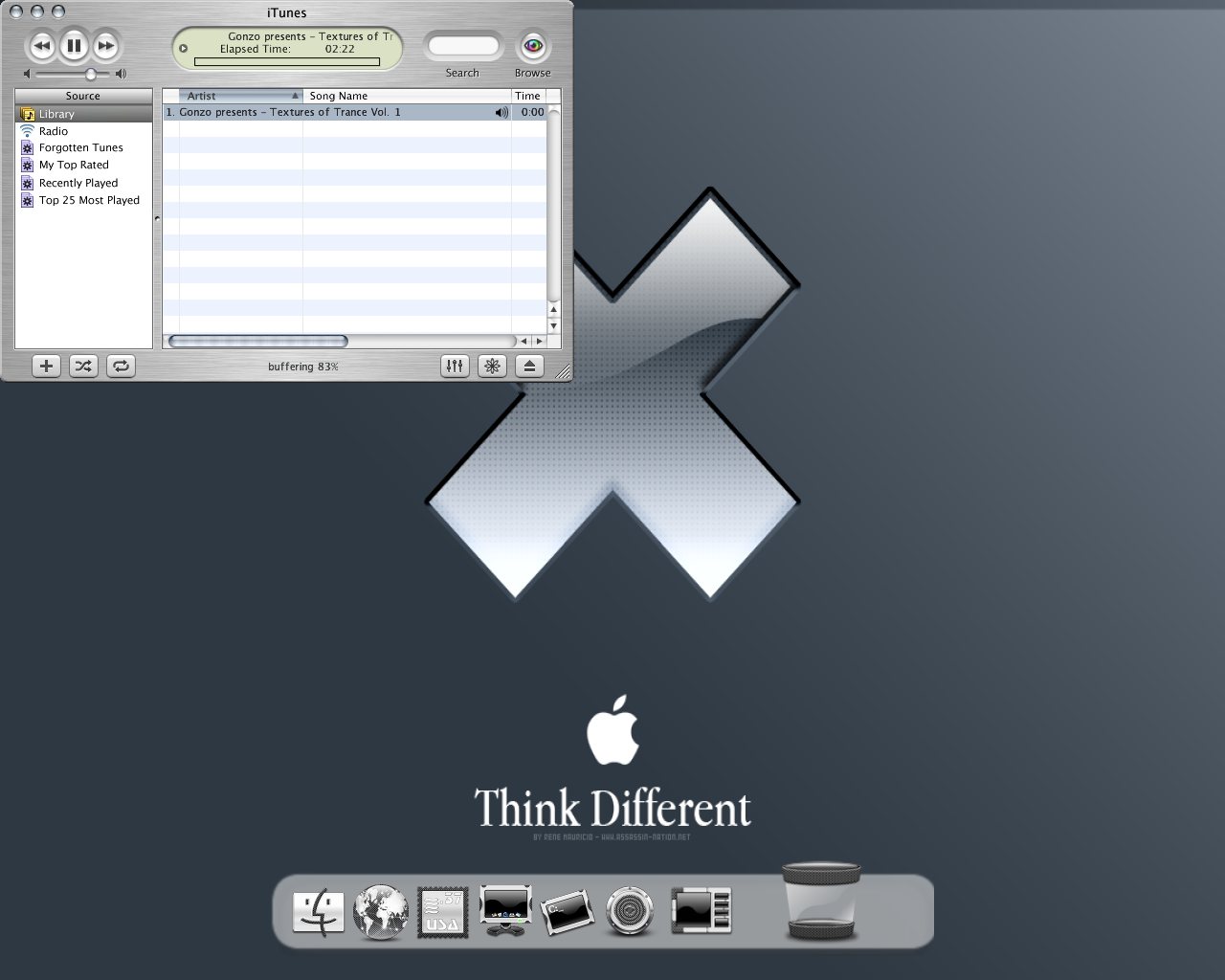Sort by the Time column
This screenshot has height=980, width=1225.
click(529, 96)
